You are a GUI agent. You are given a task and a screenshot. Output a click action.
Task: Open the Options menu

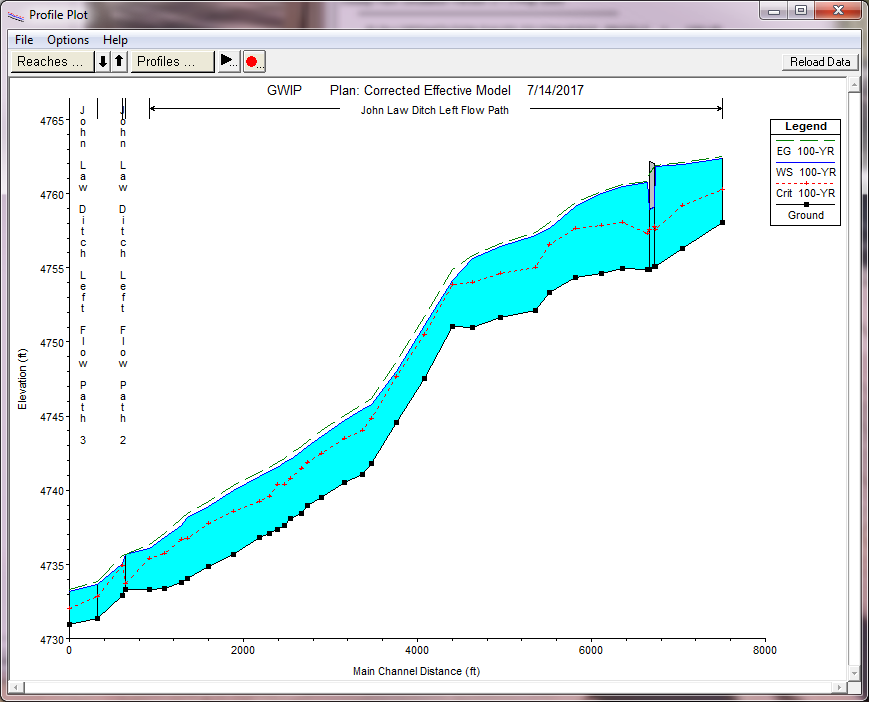68,40
